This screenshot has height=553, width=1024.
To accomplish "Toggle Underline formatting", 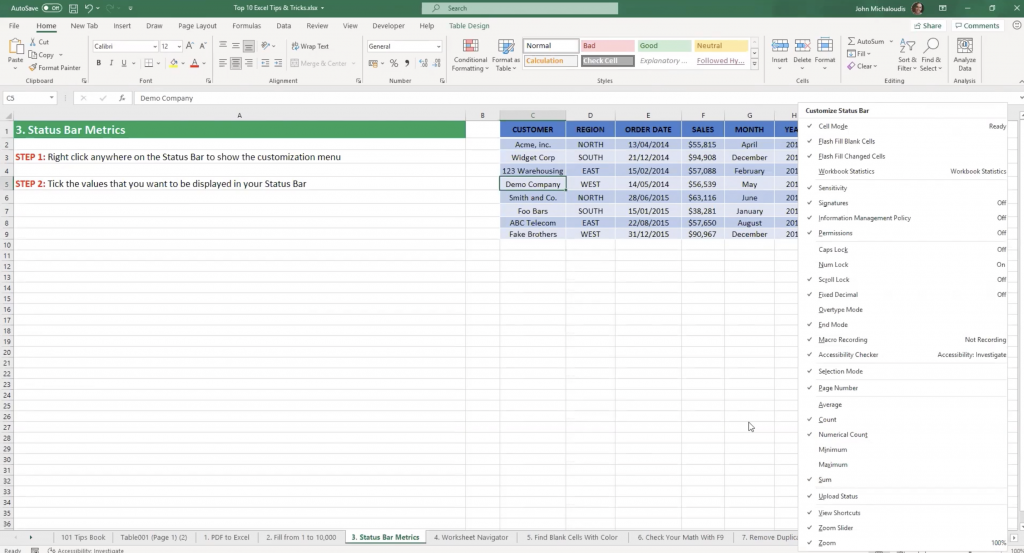I will tap(123, 63).
